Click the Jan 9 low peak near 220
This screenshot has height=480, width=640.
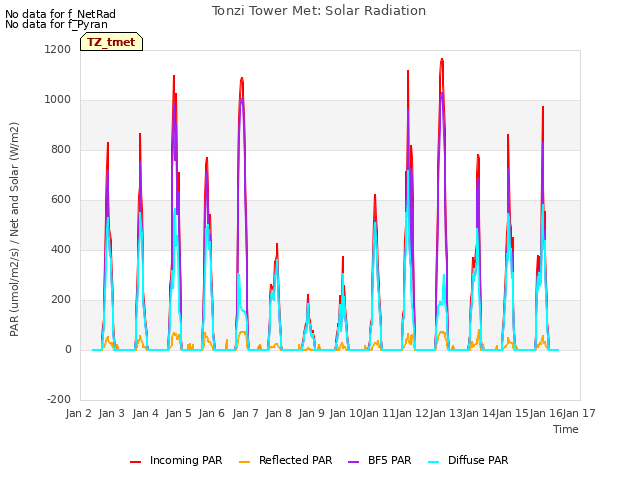(x=308, y=295)
